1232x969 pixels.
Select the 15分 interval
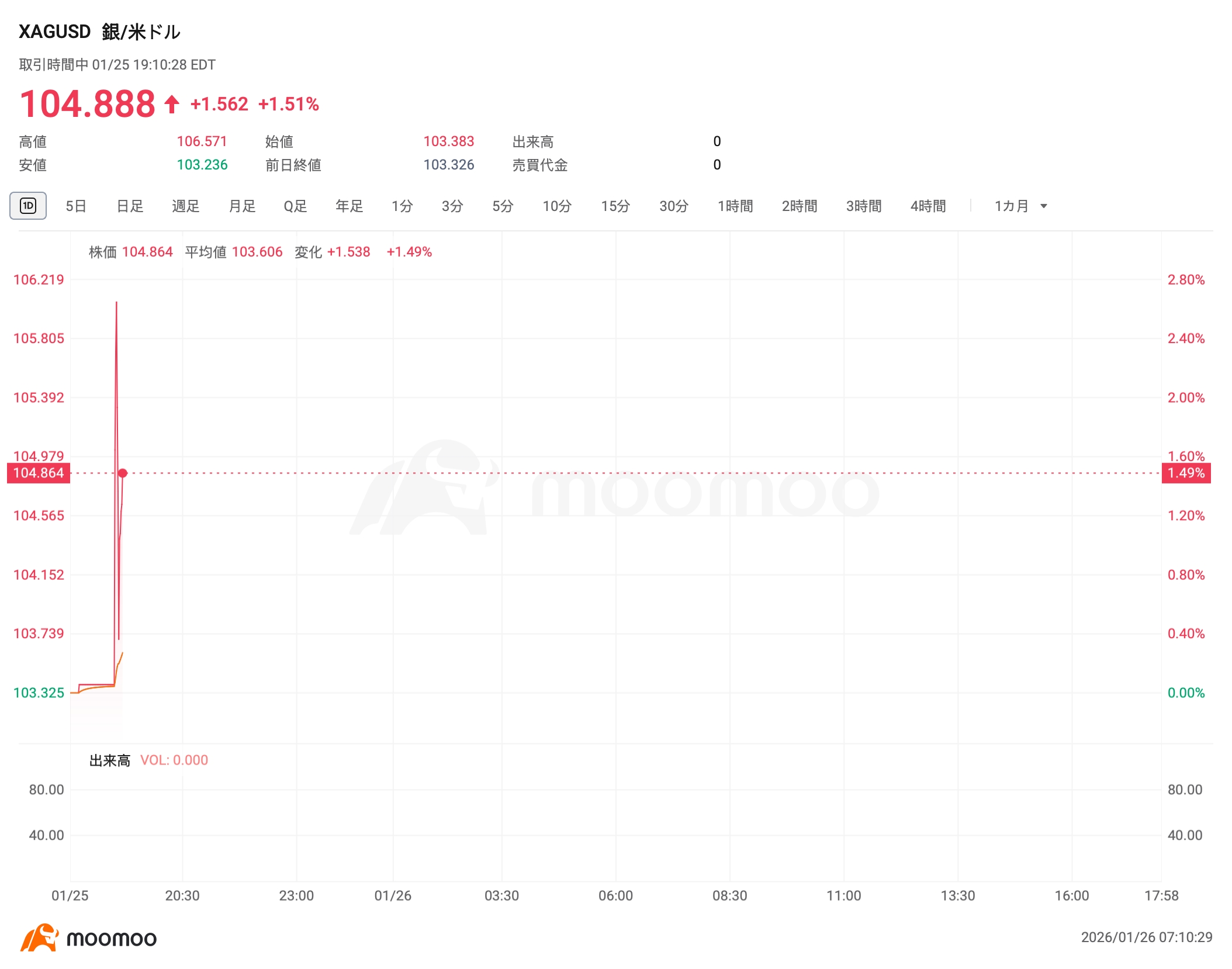[x=615, y=206]
